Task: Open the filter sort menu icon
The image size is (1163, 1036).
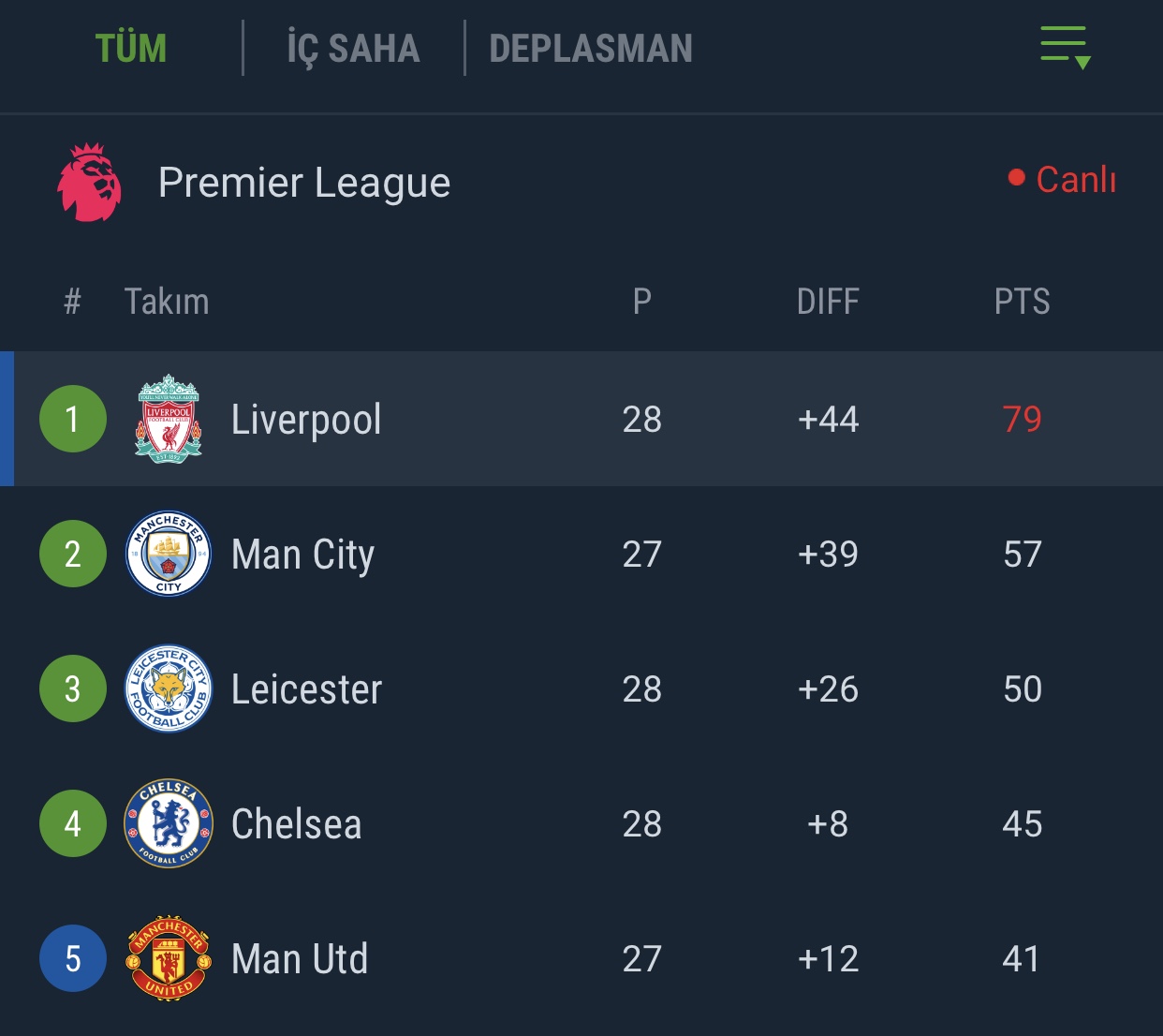Action: 1065,48
